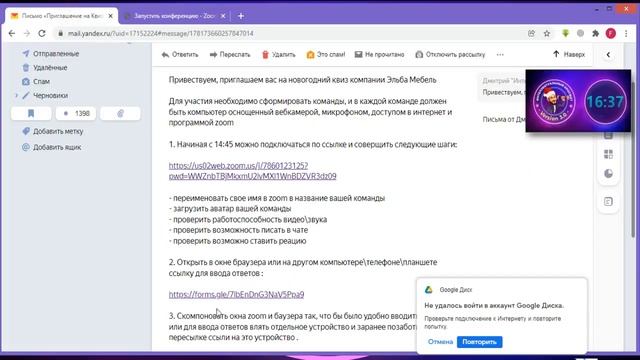Filter by flagged bookmark button
The width and height of the screenshot is (640, 360).
(31, 113)
